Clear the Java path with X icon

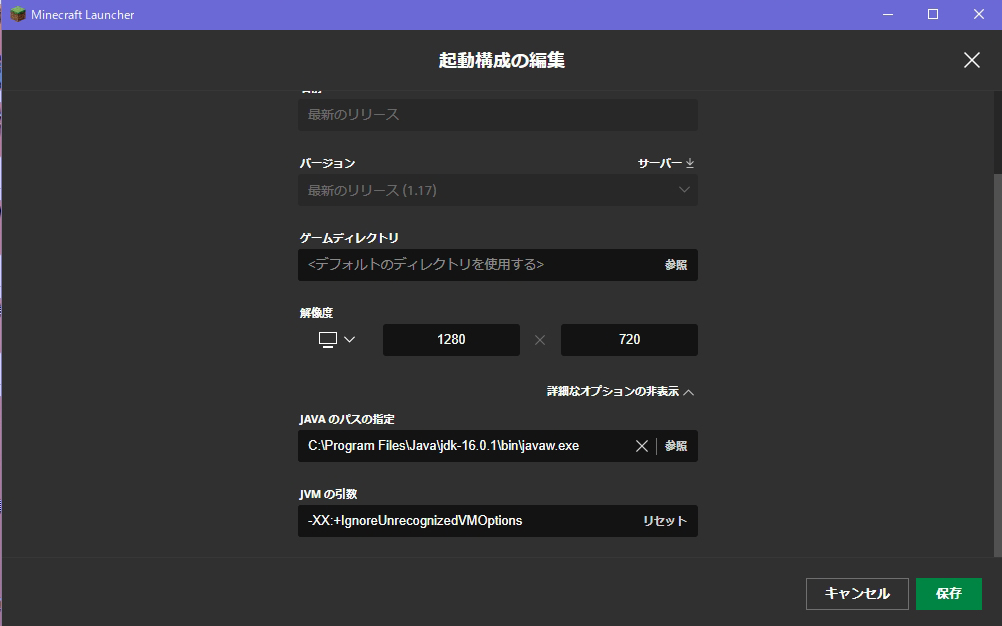point(642,446)
